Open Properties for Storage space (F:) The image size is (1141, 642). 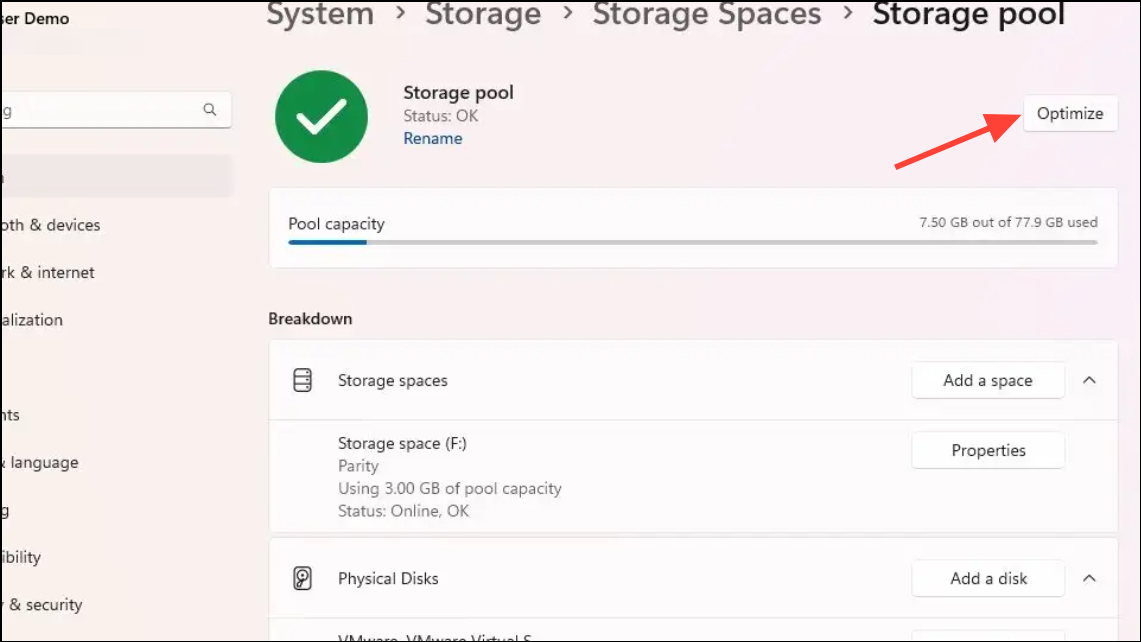coord(987,450)
